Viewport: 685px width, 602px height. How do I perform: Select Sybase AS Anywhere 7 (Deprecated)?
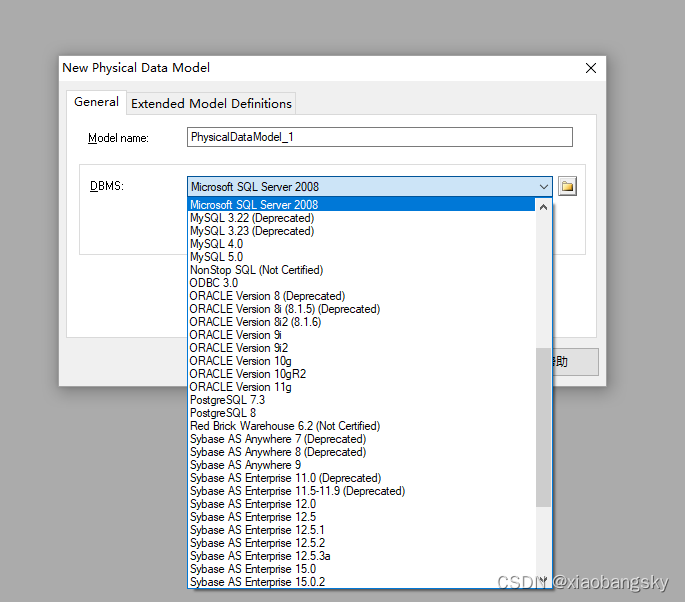pyautogui.click(x=361, y=439)
